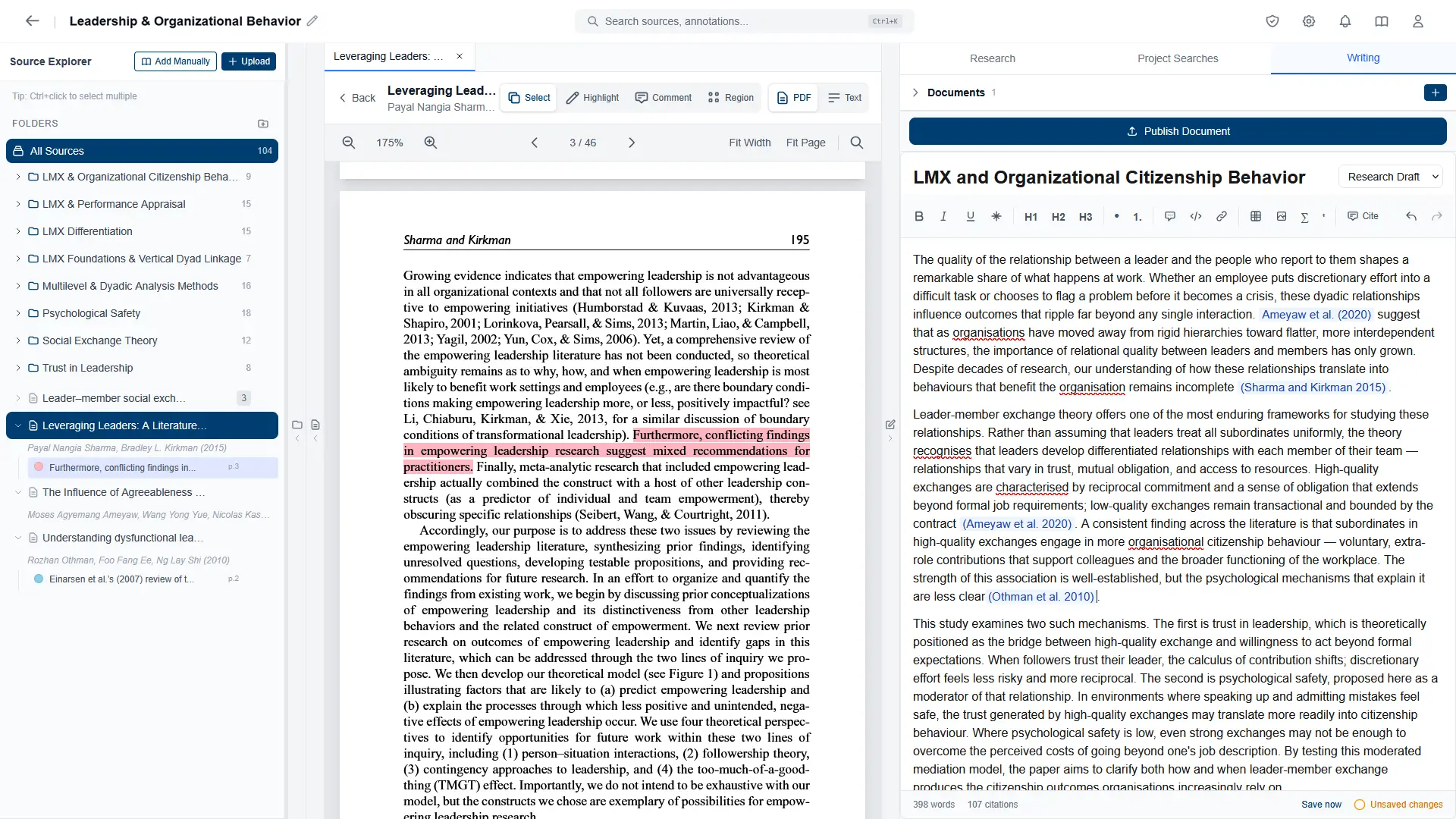Open notifications bell
This screenshot has width=1456, height=819.
click(1345, 21)
